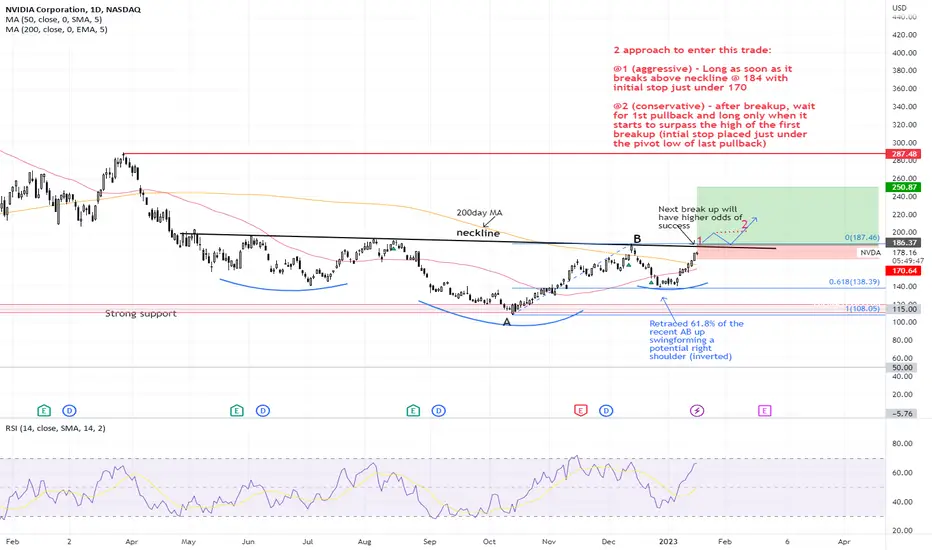Click the "neckline" text annotation
This screenshot has height=550, width=932.
478,233
